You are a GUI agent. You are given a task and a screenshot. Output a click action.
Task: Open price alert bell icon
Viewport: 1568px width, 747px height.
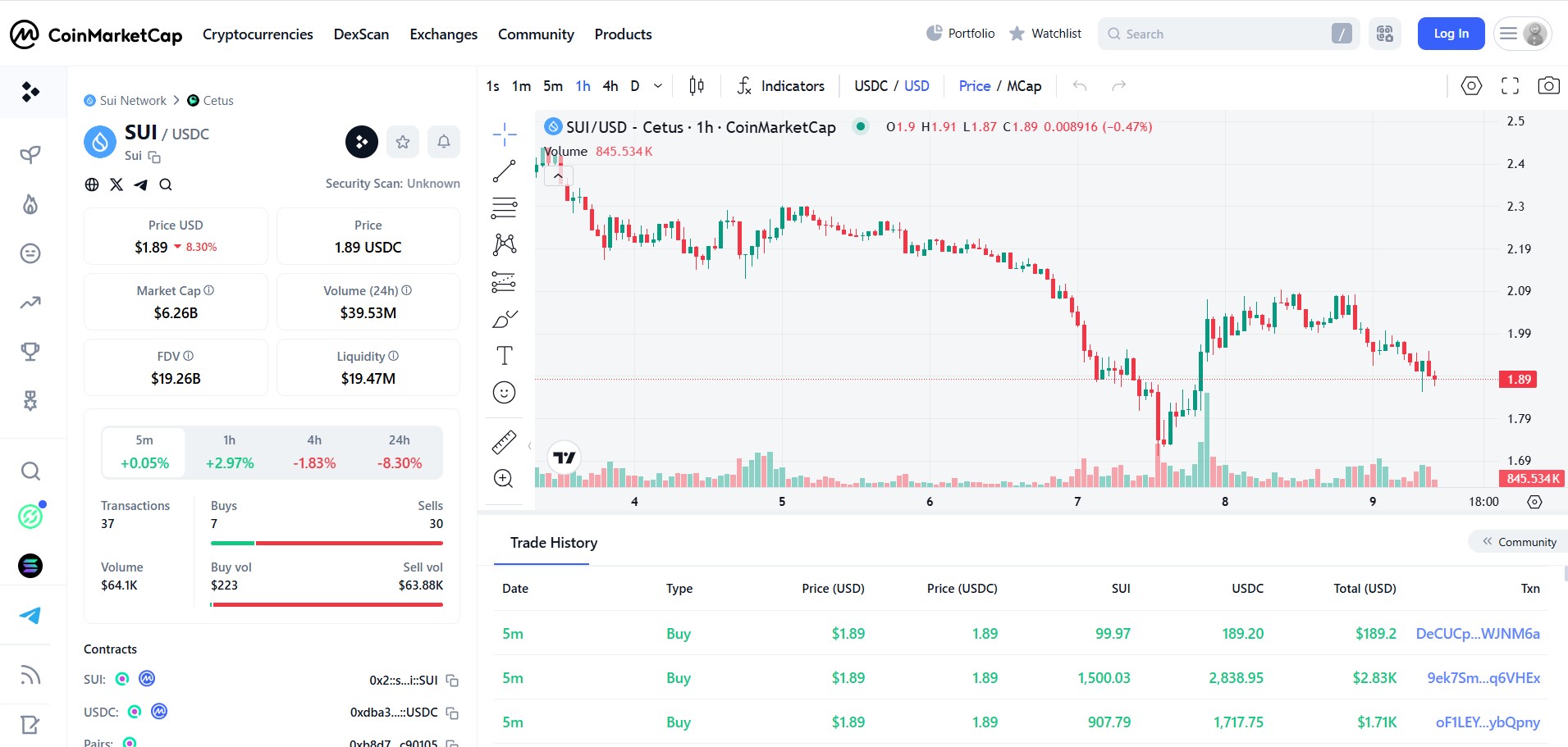click(444, 142)
